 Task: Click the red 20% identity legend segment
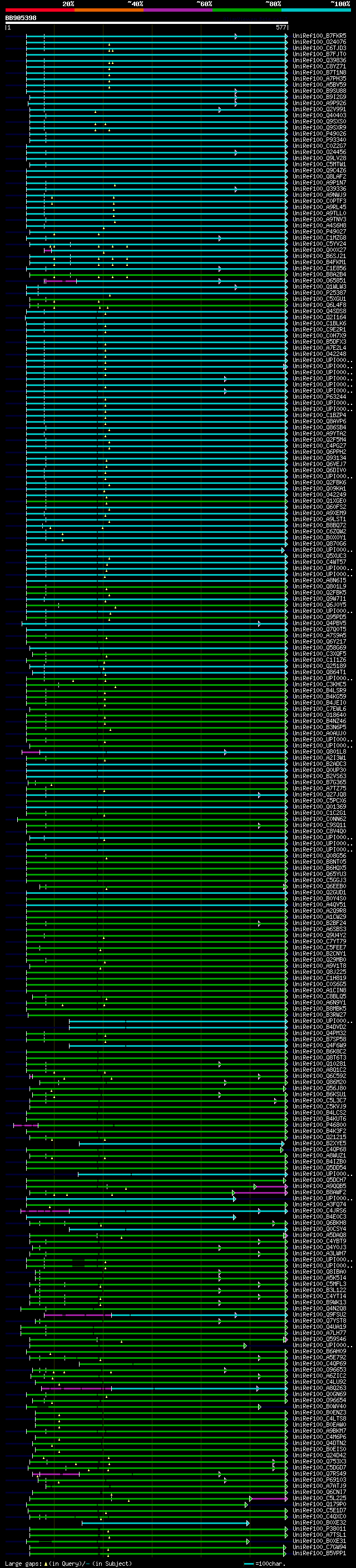pyautogui.click(x=39, y=11)
